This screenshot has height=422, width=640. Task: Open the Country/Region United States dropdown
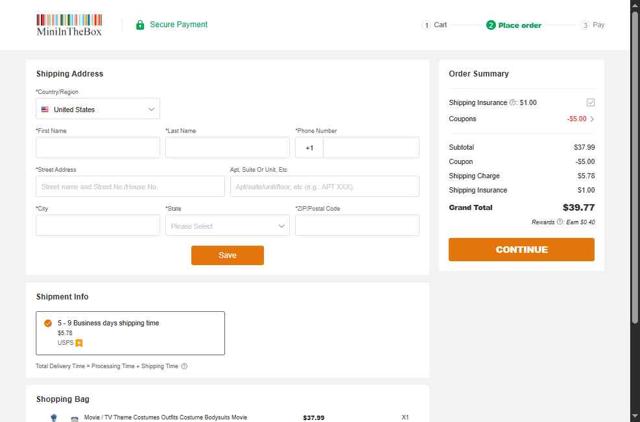pyautogui.click(x=98, y=109)
